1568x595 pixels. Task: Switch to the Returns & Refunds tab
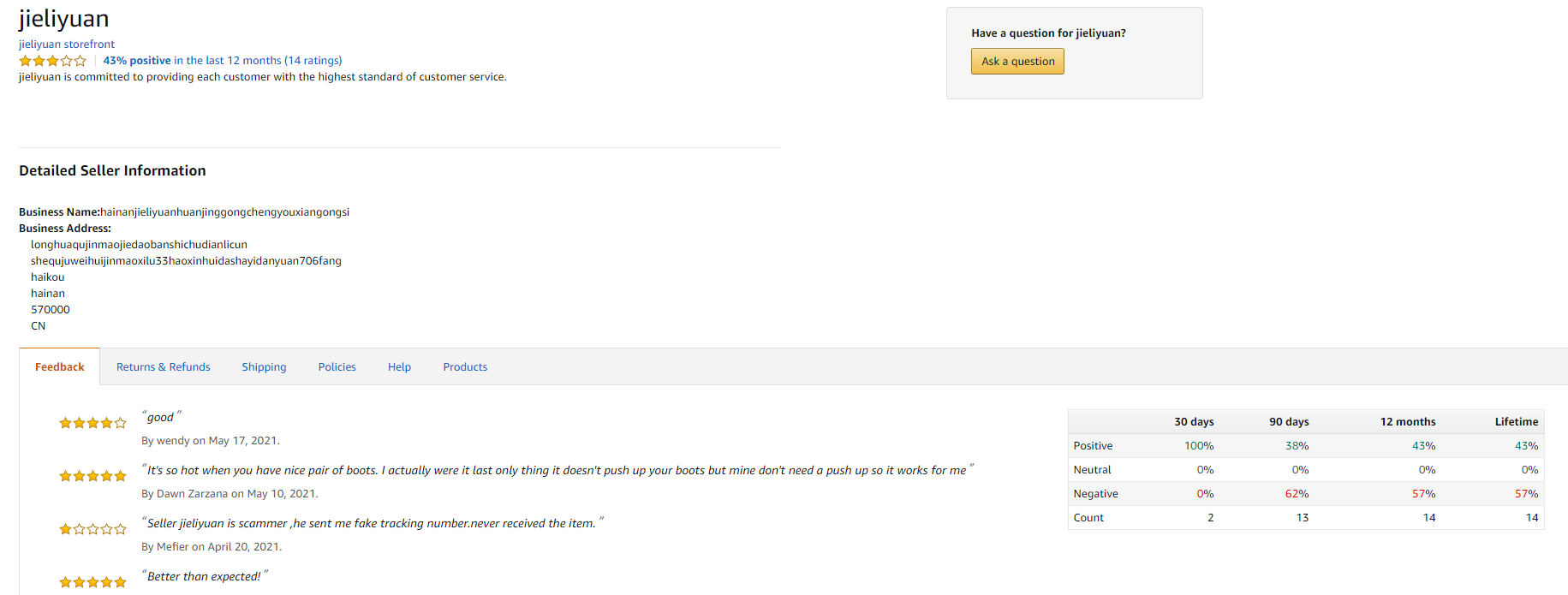[164, 367]
